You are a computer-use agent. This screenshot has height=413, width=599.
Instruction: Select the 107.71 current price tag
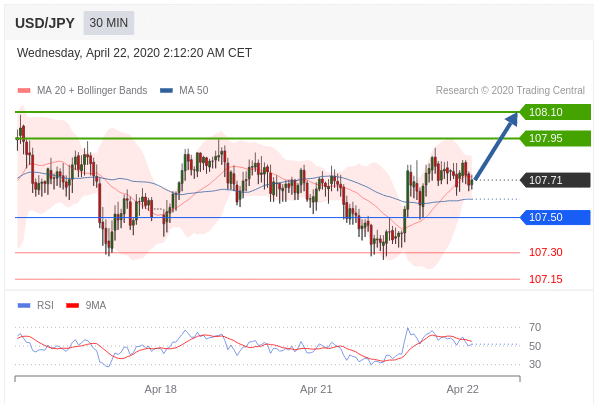pos(555,180)
